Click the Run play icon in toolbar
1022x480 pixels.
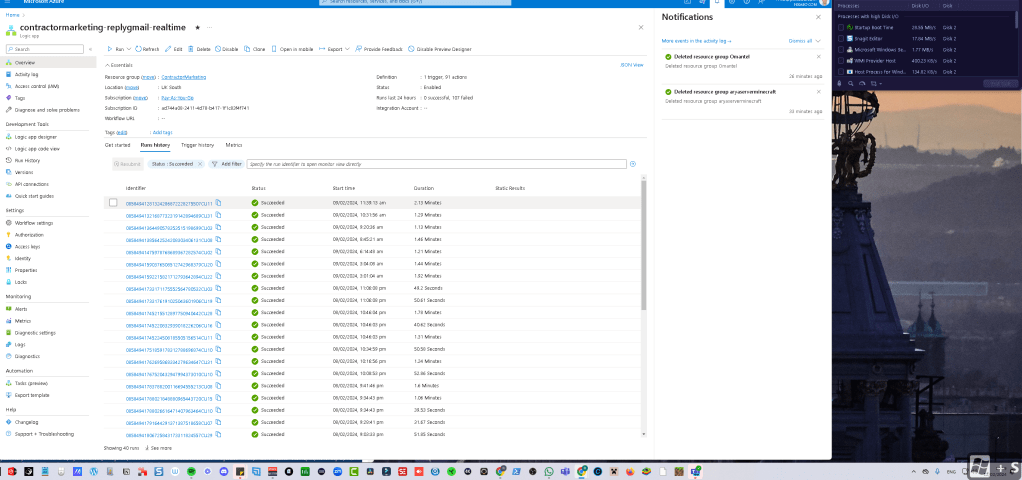[110, 49]
